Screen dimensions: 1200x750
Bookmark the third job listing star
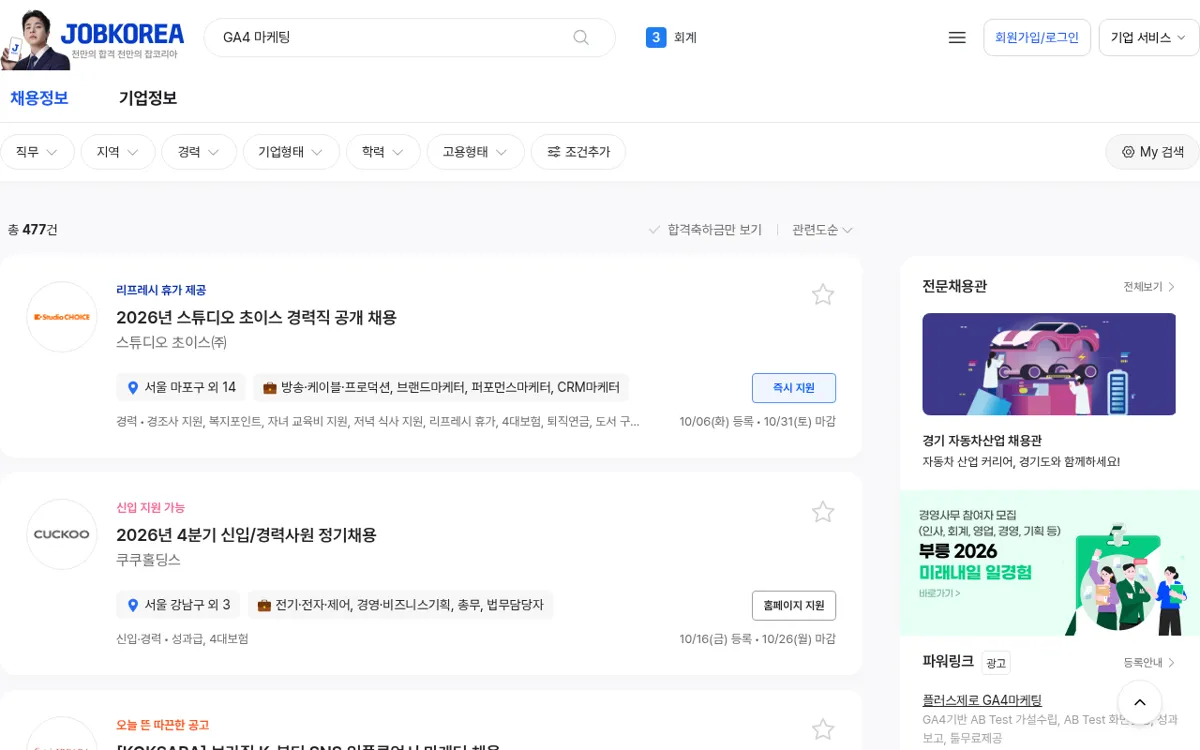(x=823, y=729)
